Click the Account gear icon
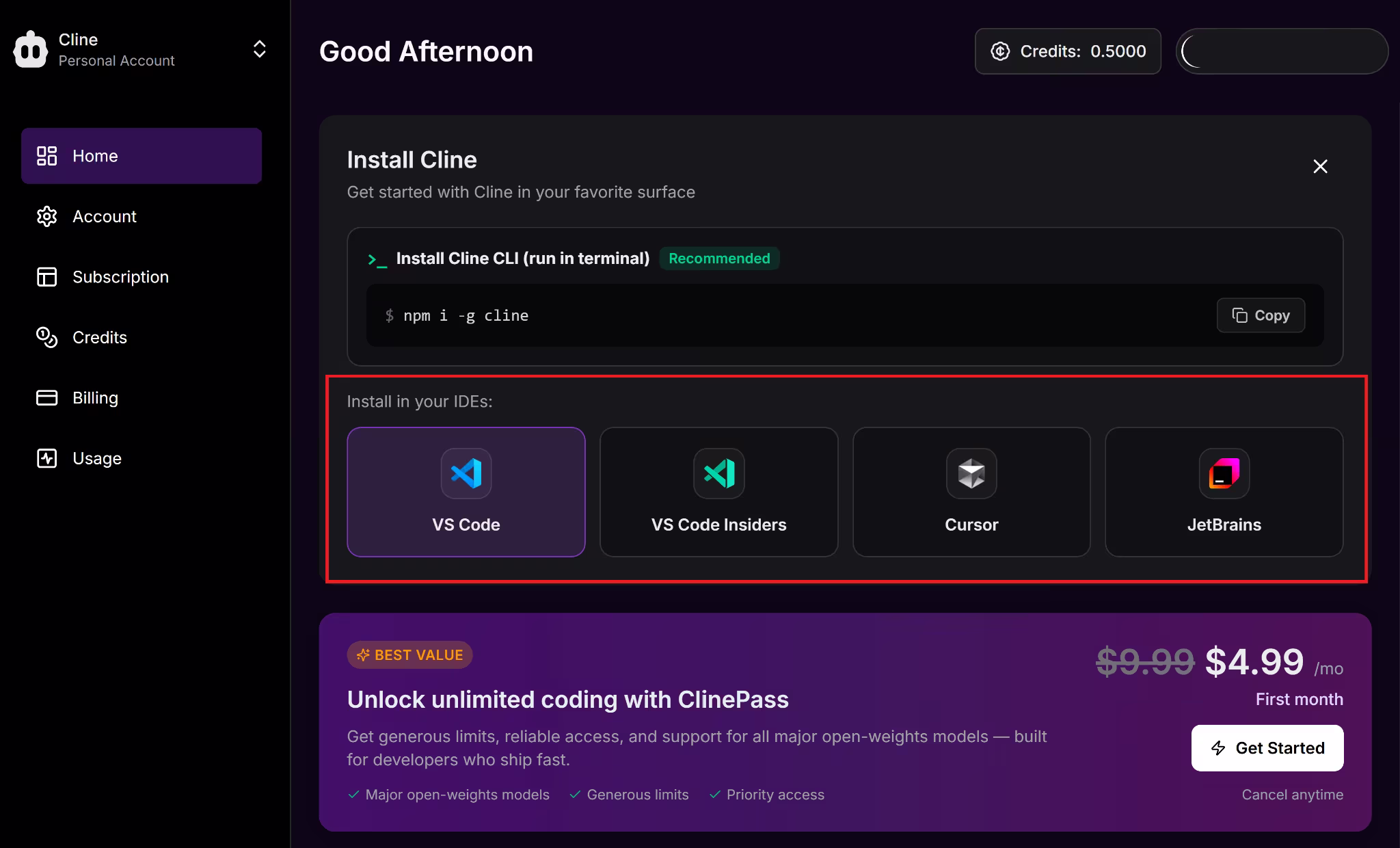1400x848 pixels. tap(46, 216)
